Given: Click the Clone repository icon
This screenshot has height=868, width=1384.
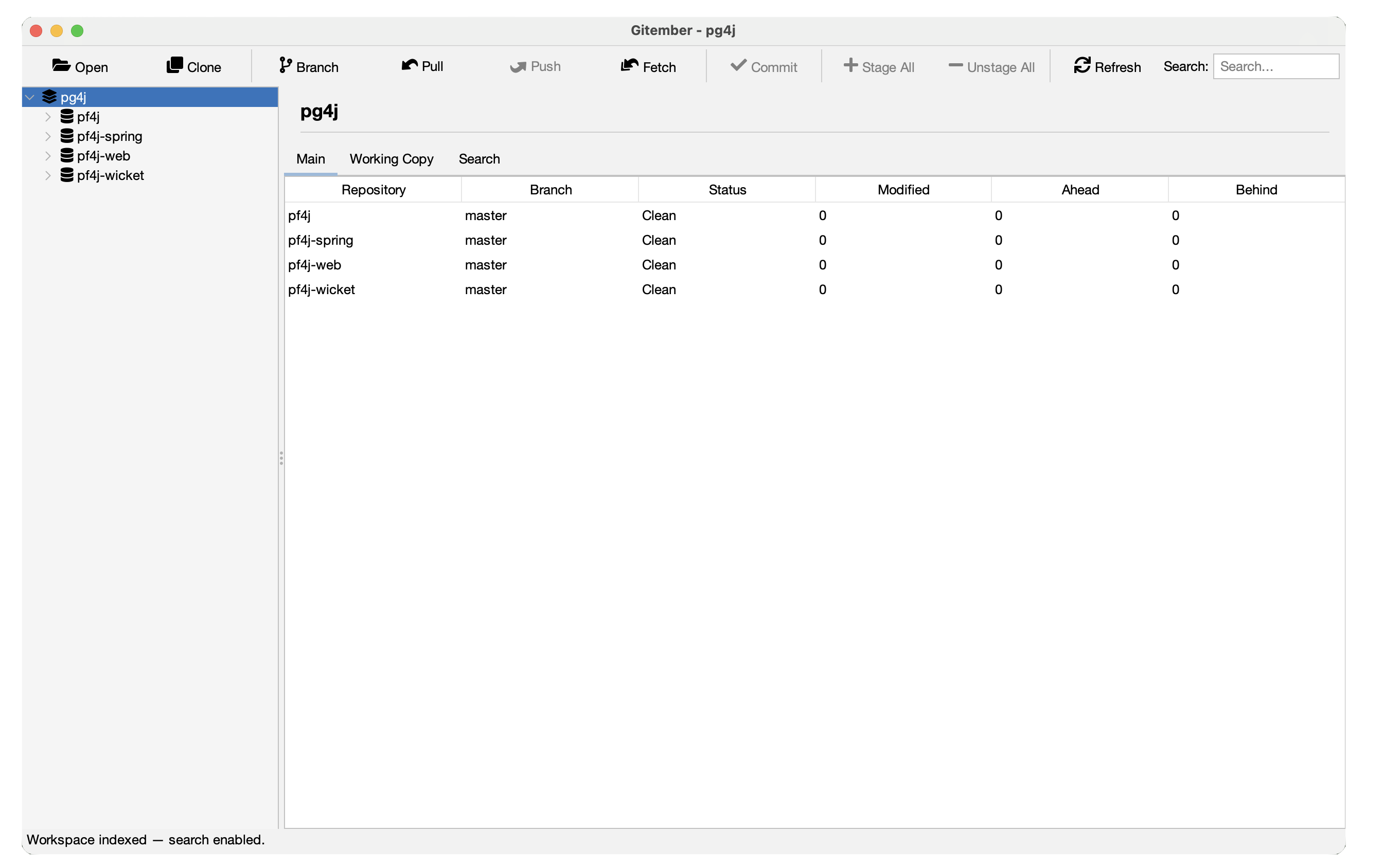Looking at the screenshot, I should 174,65.
